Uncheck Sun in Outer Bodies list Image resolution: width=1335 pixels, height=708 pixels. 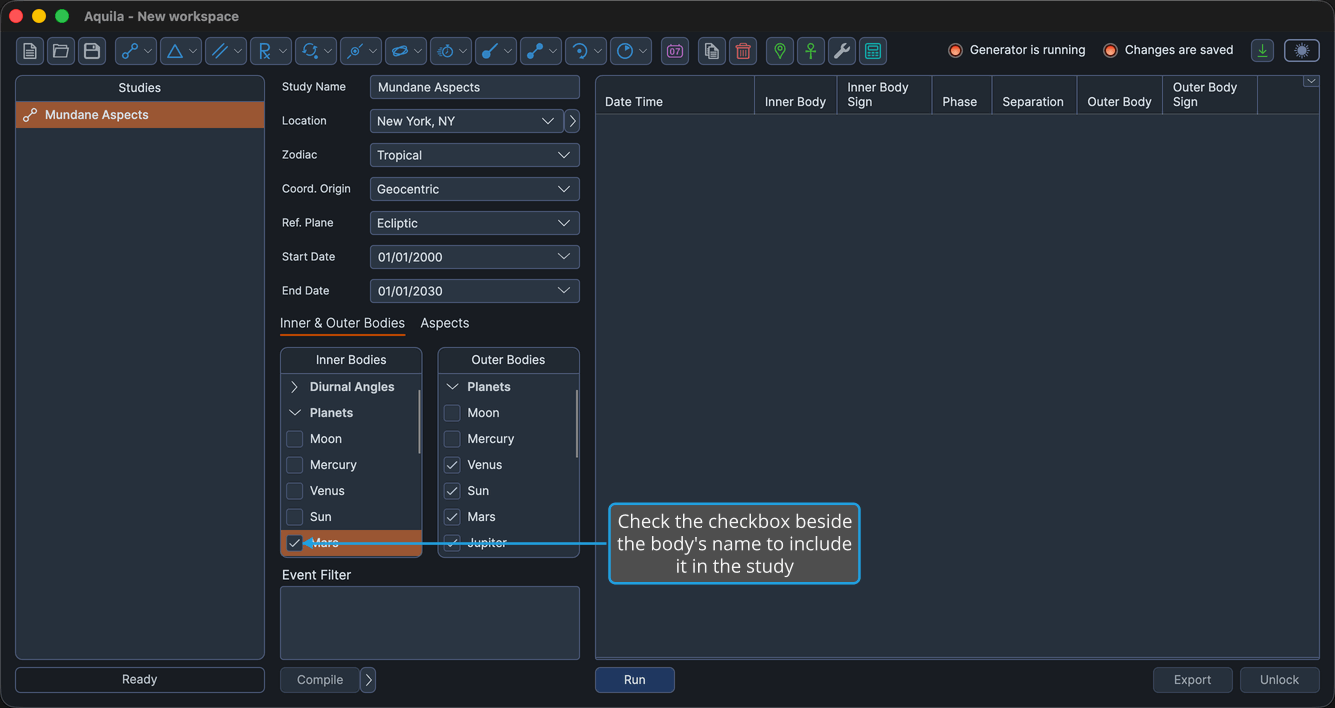tap(452, 491)
